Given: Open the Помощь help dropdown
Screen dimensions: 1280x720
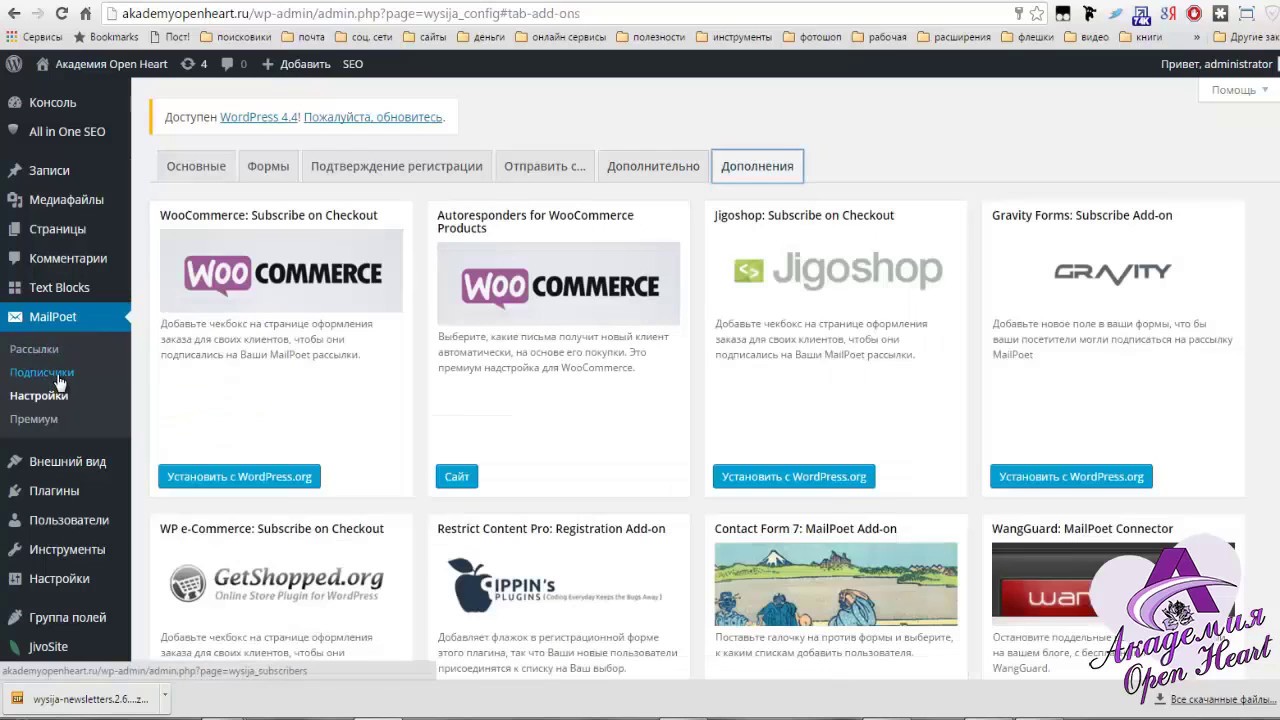Looking at the screenshot, I should [x=1239, y=90].
